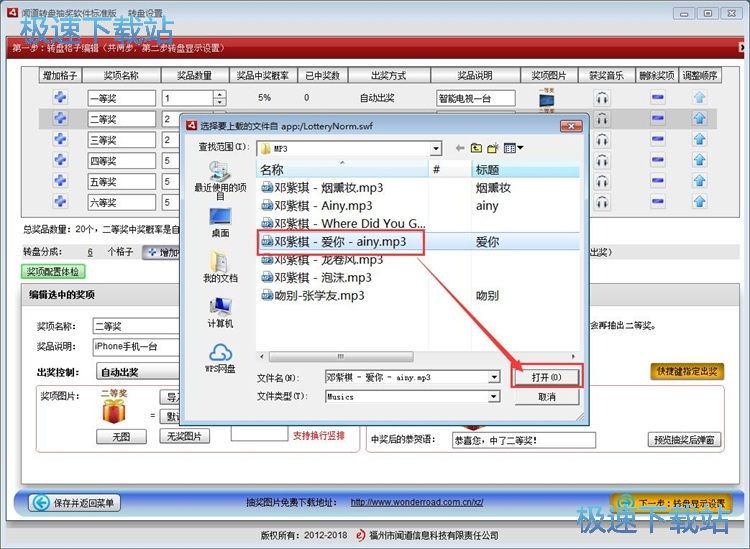This screenshot has width=750, height=549.
Task: Click the 取消 button in file dialog
Action: pyautogui.click(x=547, y=397)
